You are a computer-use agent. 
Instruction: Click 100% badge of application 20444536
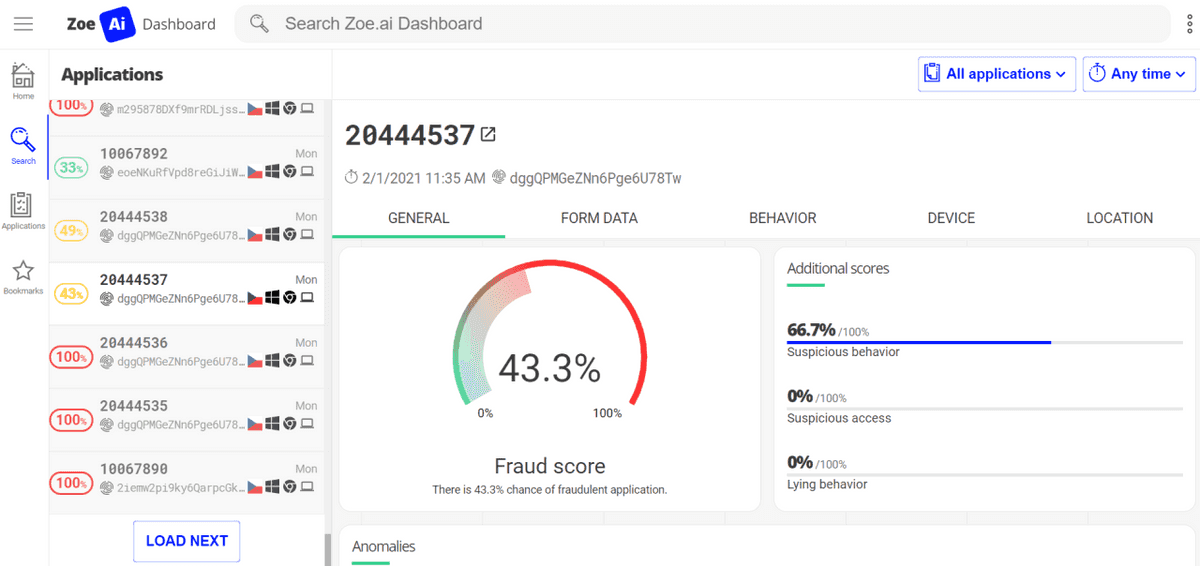(x=71, y=357)
